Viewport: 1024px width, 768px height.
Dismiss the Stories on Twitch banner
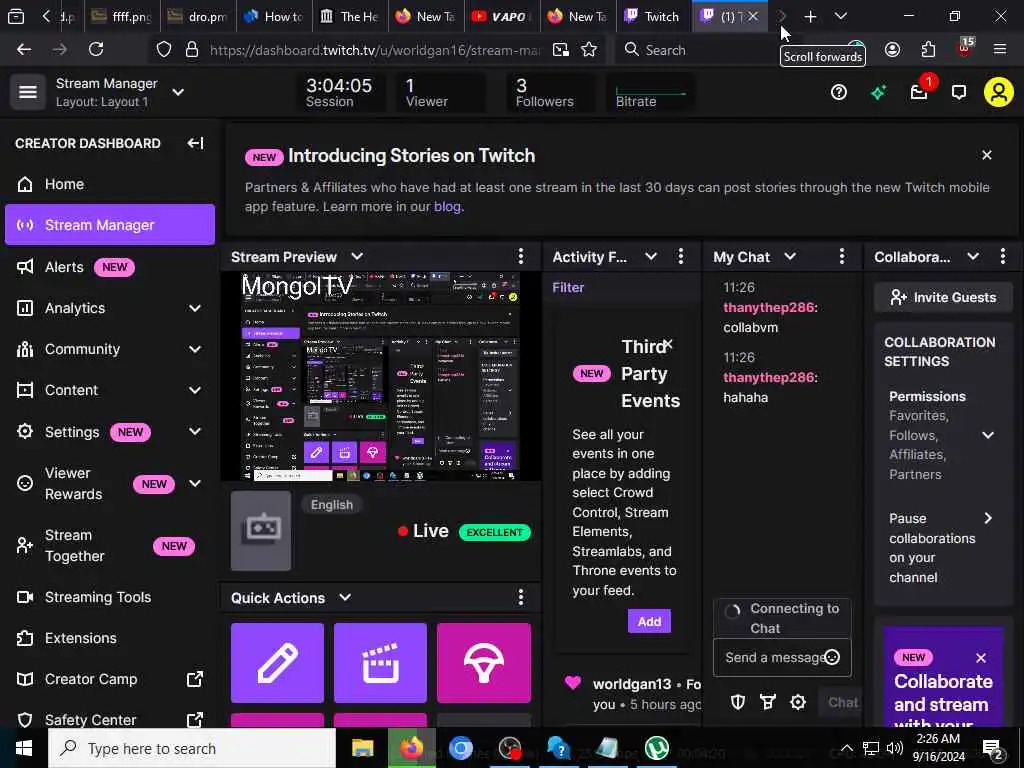[x=987, y=155]
